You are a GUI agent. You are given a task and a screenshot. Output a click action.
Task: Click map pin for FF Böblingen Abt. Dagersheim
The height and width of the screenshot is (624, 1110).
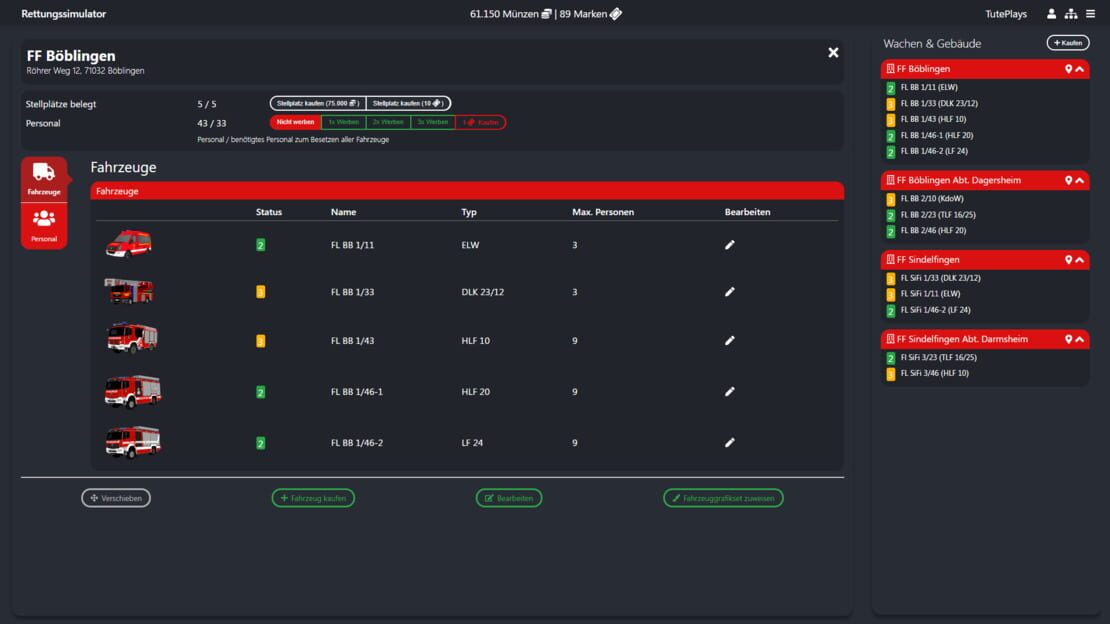click(1068, 181)
